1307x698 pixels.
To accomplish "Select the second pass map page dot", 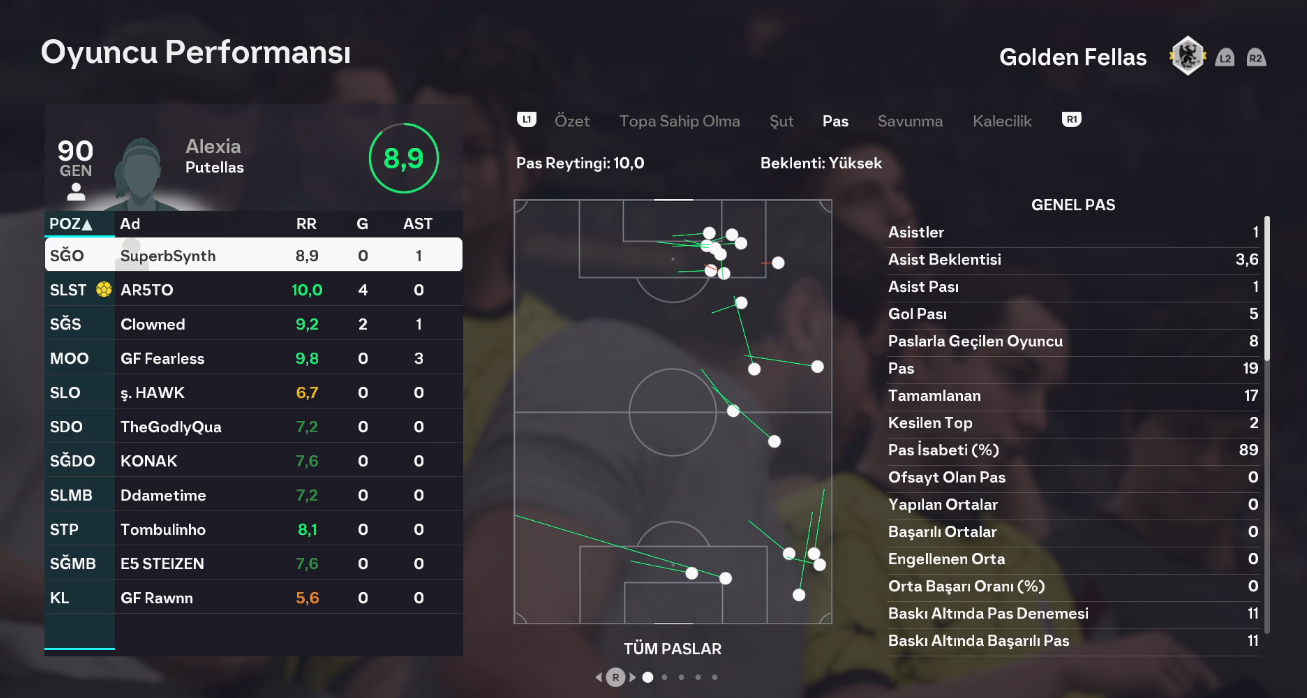I will (x=665, y=677).
